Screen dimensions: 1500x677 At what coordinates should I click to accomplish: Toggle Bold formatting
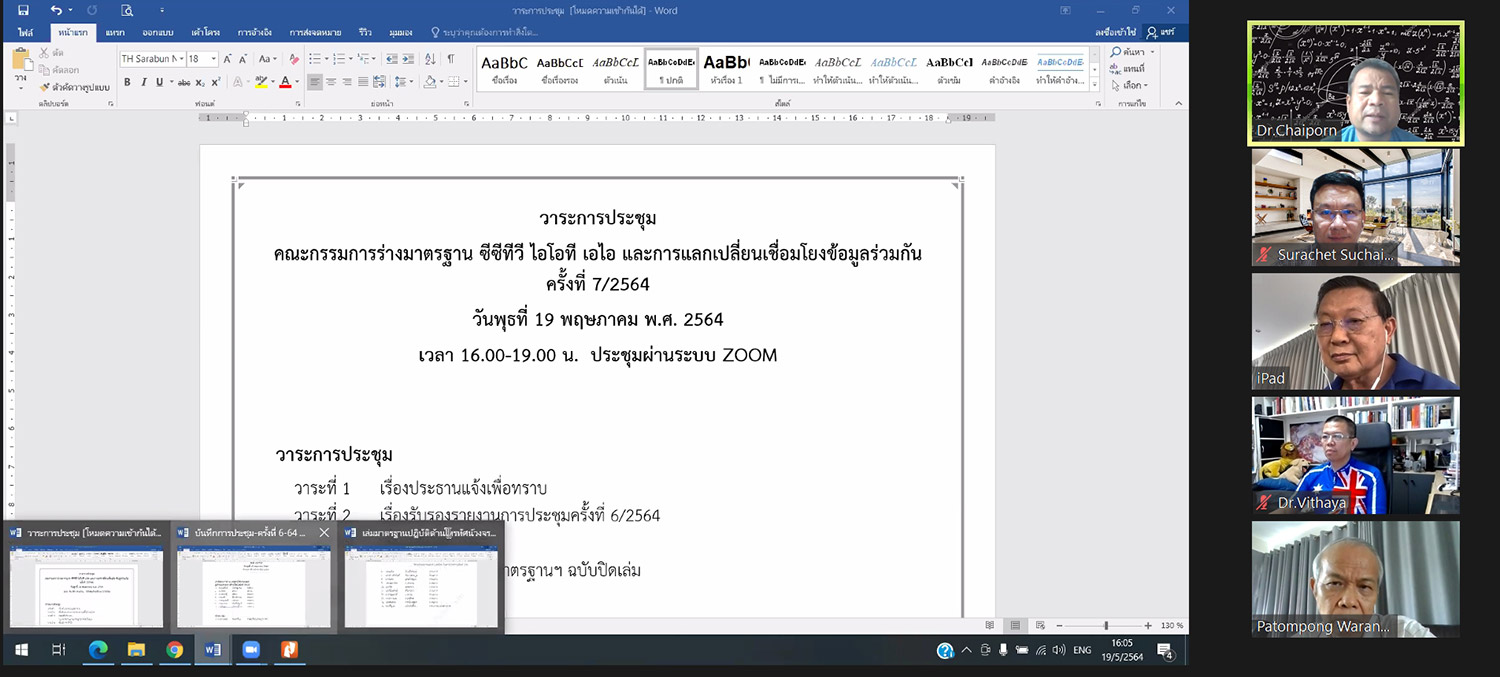127,82
